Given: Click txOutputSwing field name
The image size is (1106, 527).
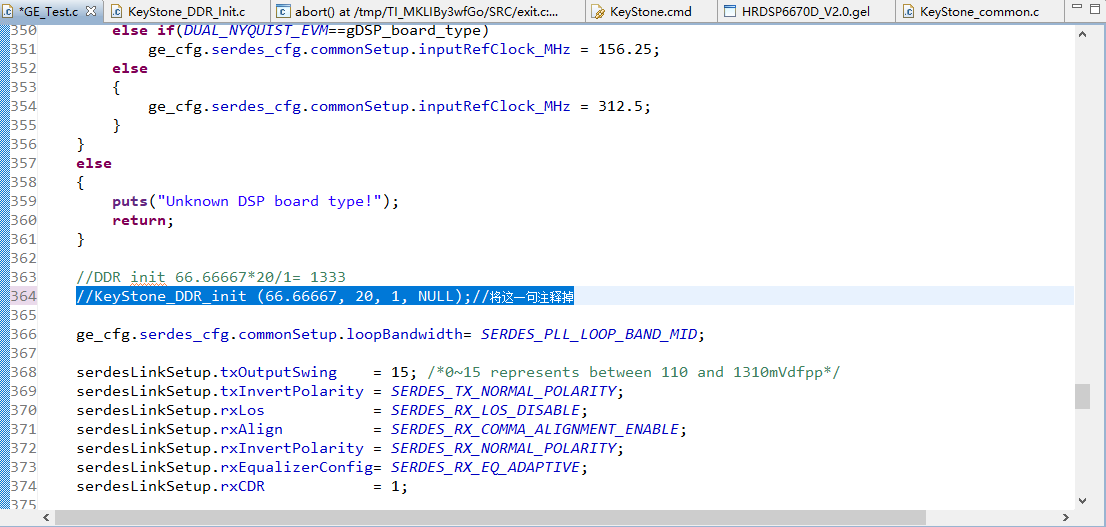Looking at the screenshot, I should point(279,372).
